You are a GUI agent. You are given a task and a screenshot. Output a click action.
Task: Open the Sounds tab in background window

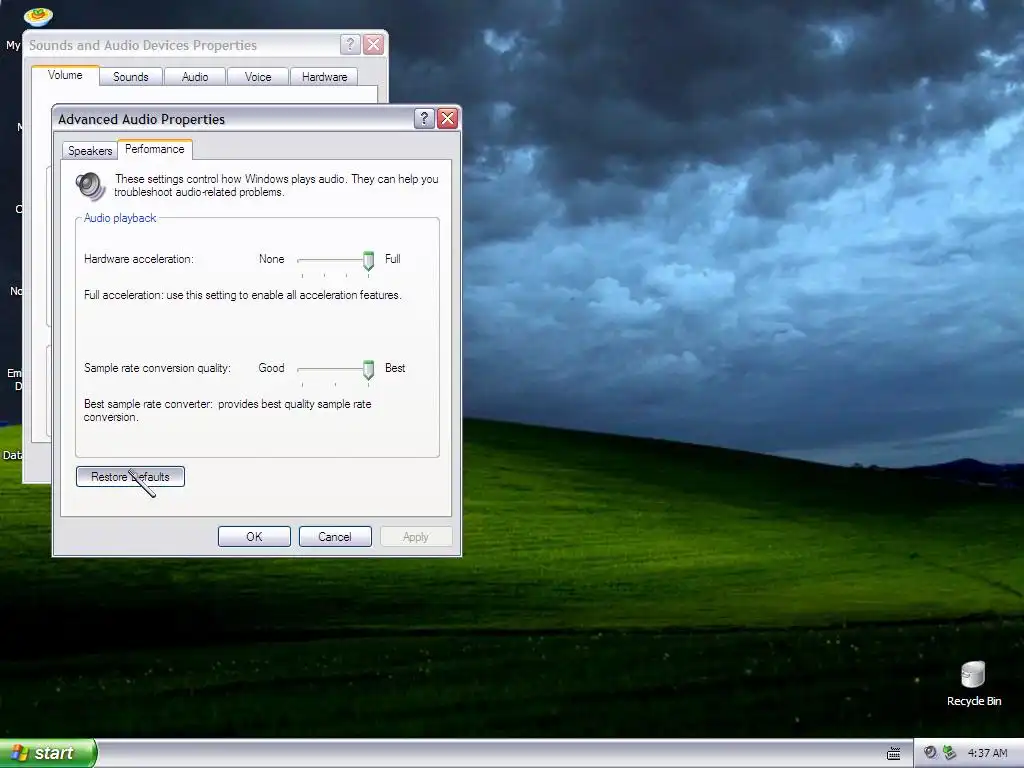[131, 77]
